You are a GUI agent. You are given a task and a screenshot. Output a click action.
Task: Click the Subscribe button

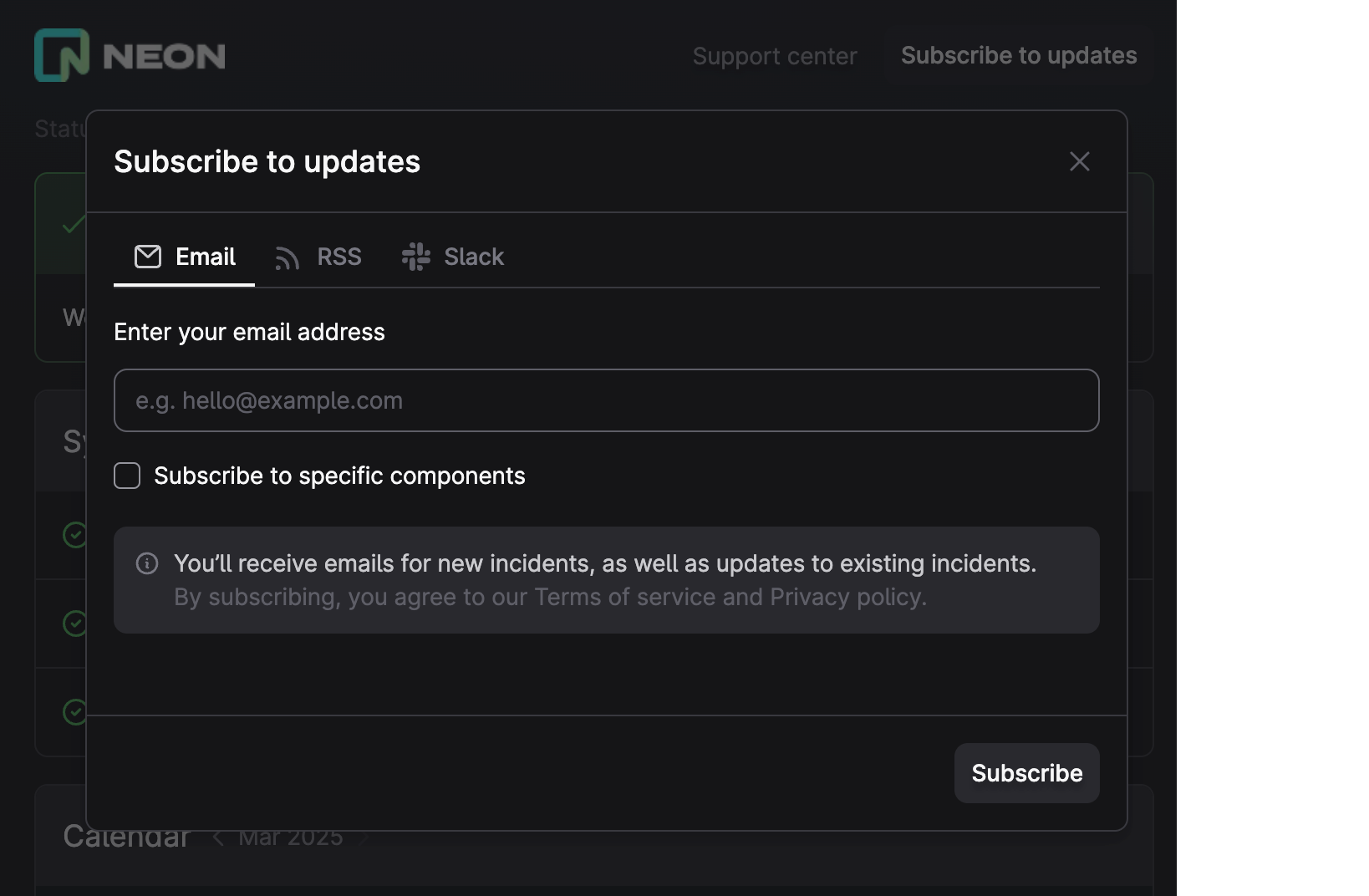point(1026,773)
